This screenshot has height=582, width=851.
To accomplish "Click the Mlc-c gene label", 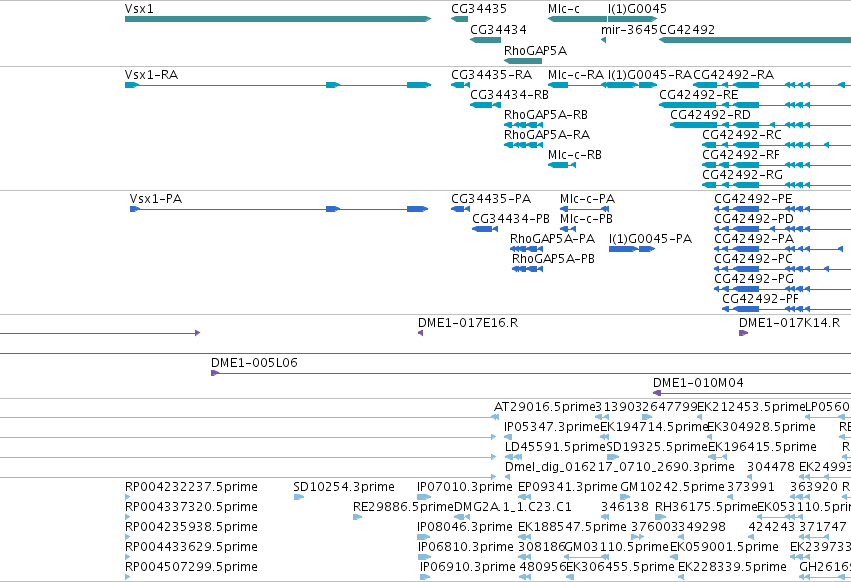I will (564, 9).
